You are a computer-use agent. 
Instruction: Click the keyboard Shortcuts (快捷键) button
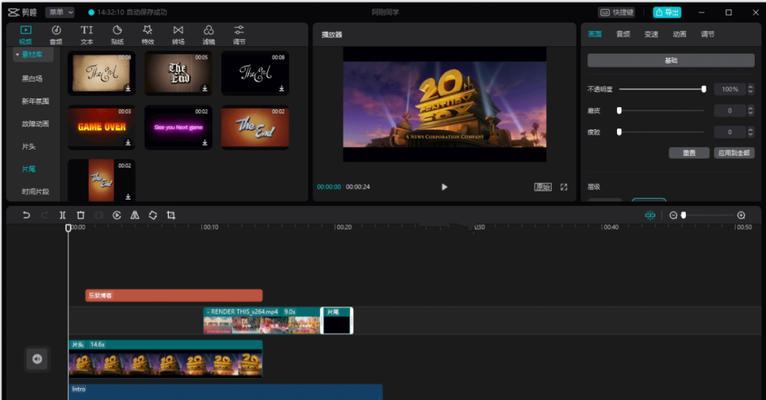pyautogui.click(x=617, y=12)
